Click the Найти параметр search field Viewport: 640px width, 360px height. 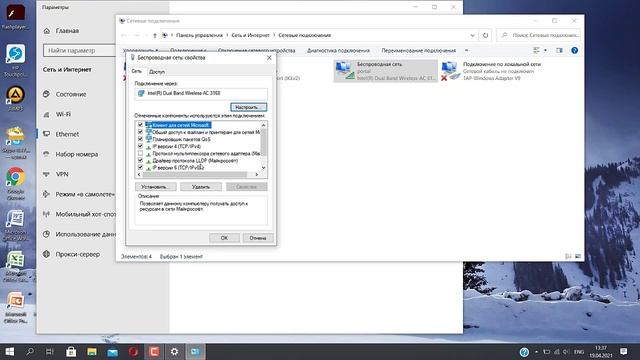[x=79, y=51]
